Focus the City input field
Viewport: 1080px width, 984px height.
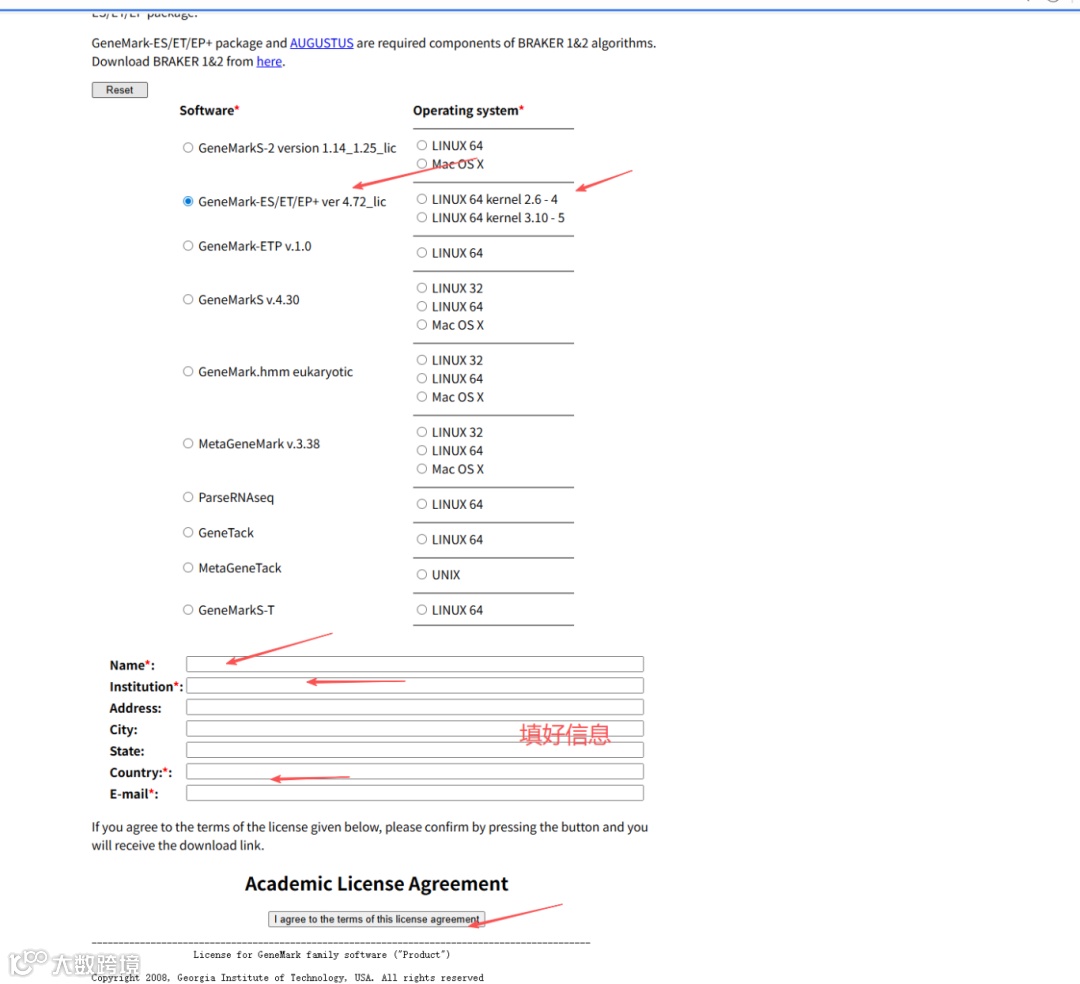415,729
